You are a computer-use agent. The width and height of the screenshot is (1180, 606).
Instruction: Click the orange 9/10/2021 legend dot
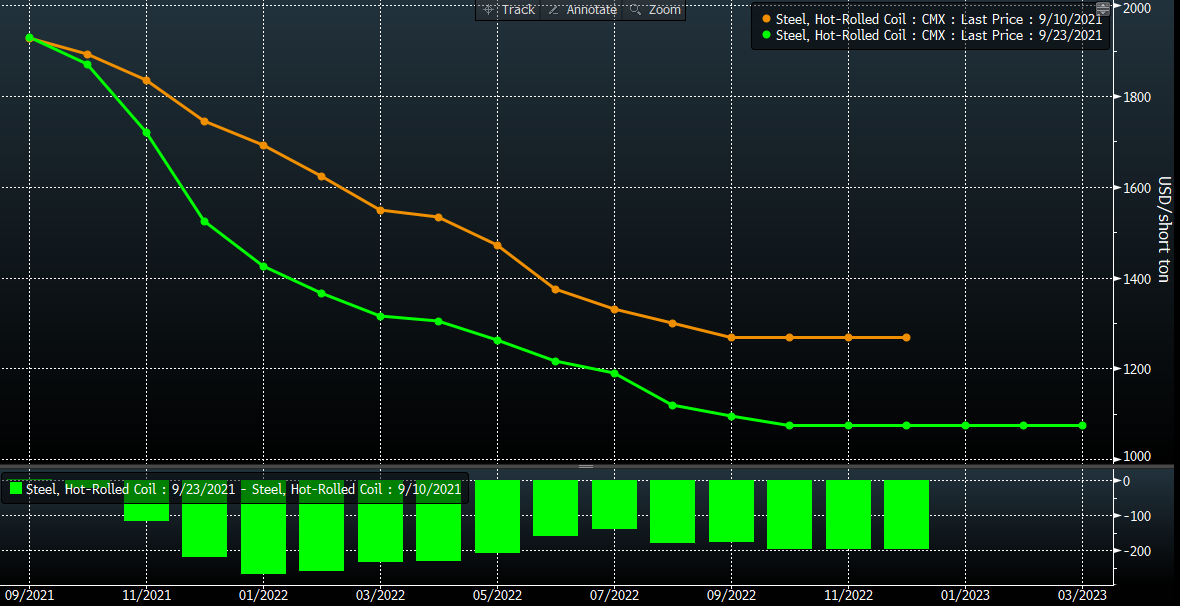(x=766, y=19)
